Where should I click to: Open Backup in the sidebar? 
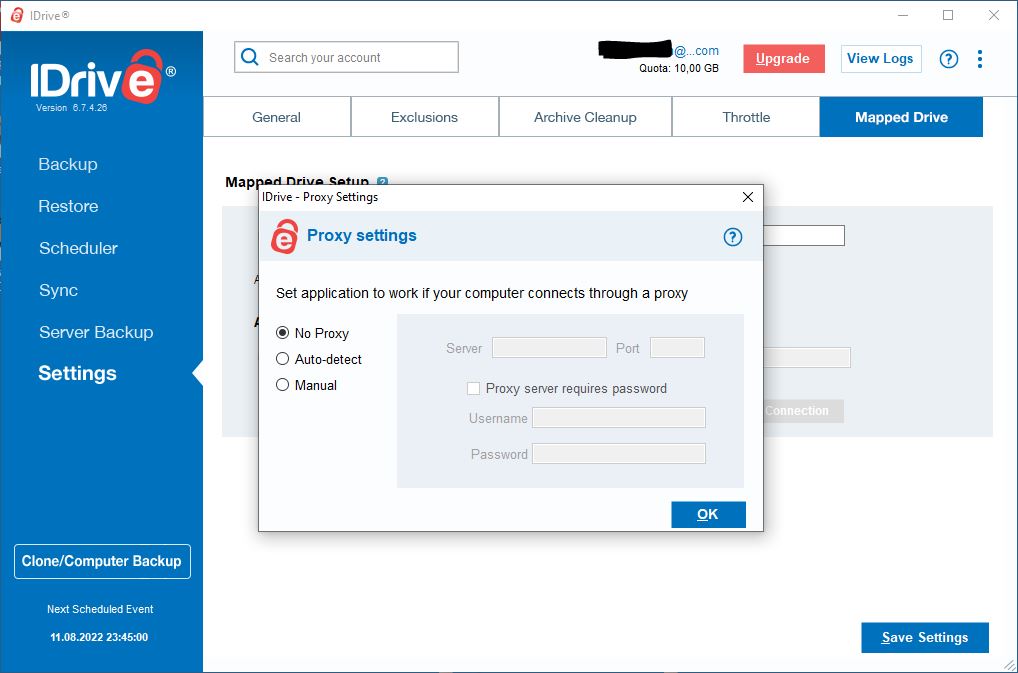click(68, 164)
